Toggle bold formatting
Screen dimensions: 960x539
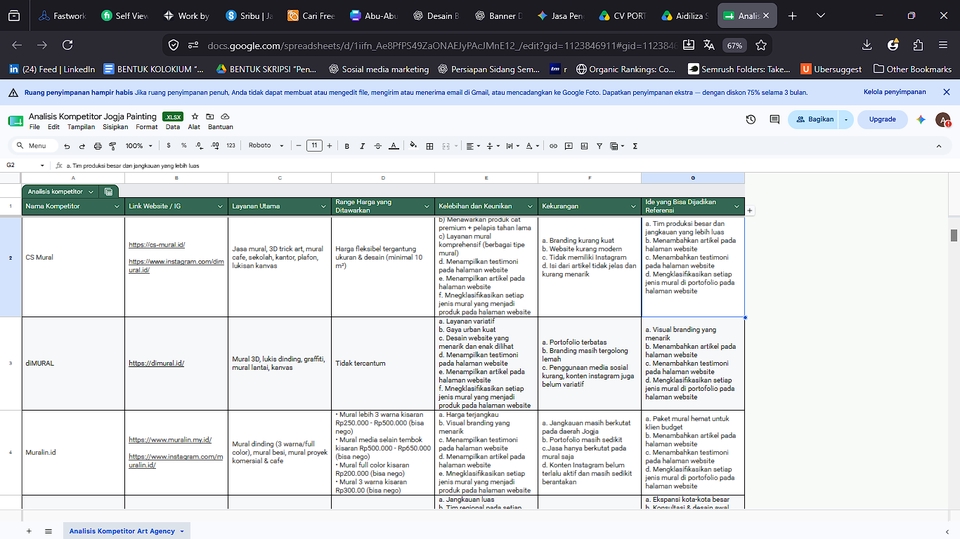[347, 146]
